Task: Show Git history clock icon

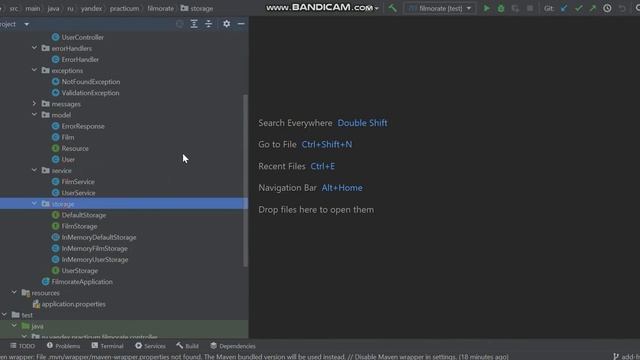Action: coord(607,8)
